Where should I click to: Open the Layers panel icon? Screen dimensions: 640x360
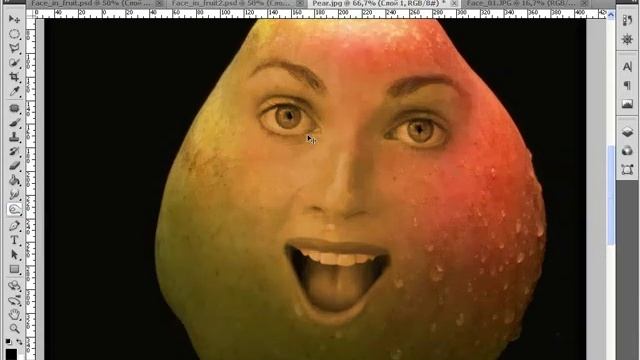coord(627,132)
